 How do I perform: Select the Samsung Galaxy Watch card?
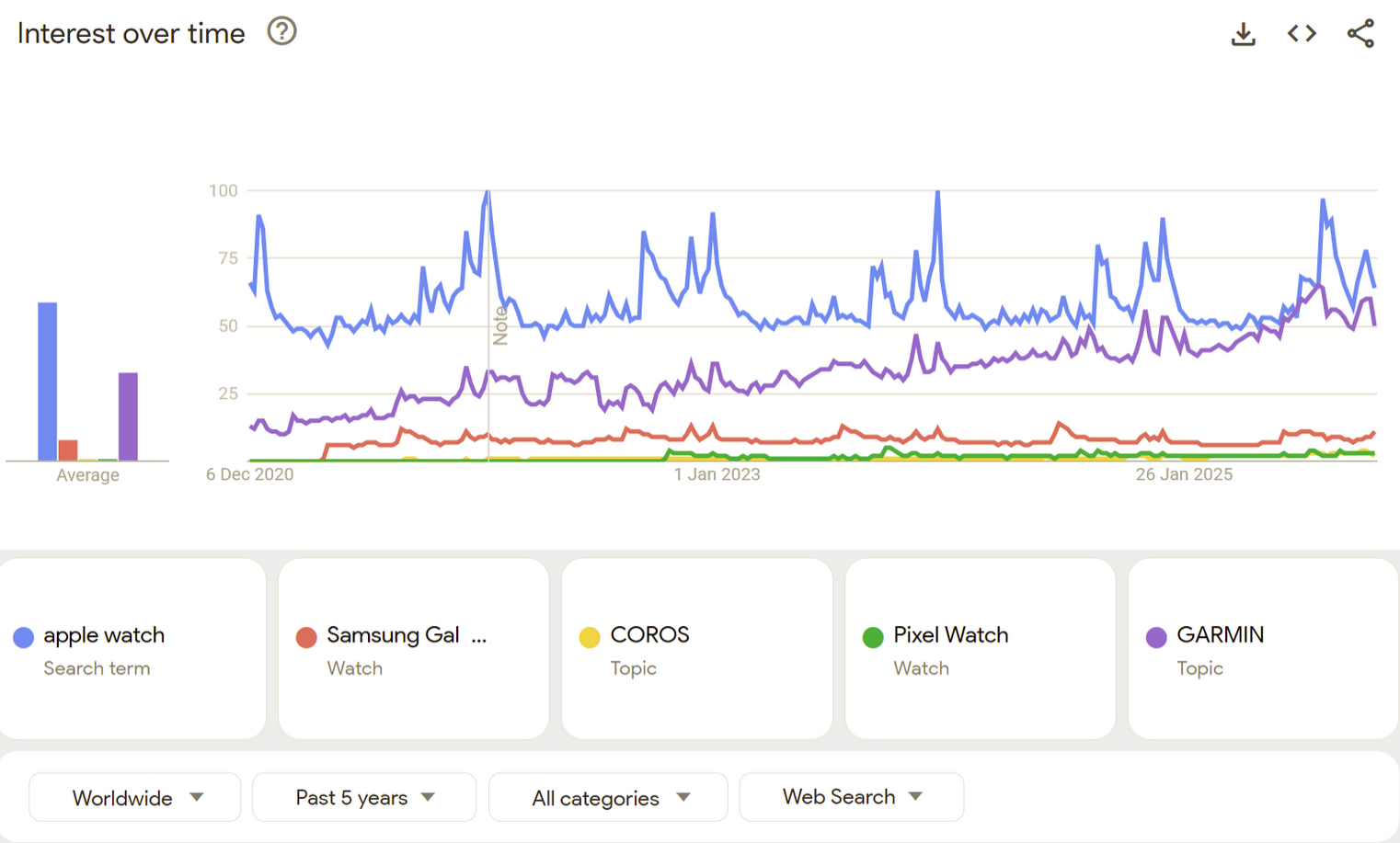(x=413, y=648)
